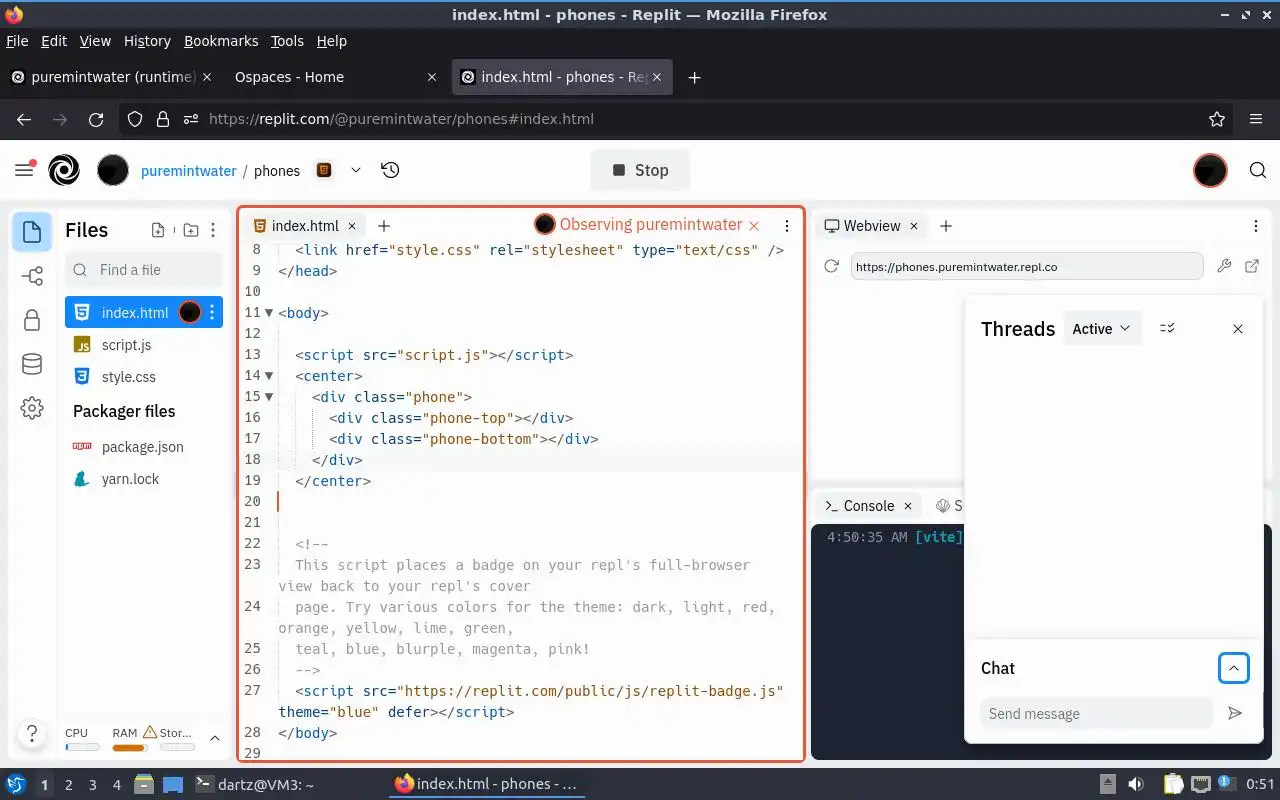Open a new Firefox tab
Image resolution: width=1280 pixels, height=800 pixels.
point(694,77)
